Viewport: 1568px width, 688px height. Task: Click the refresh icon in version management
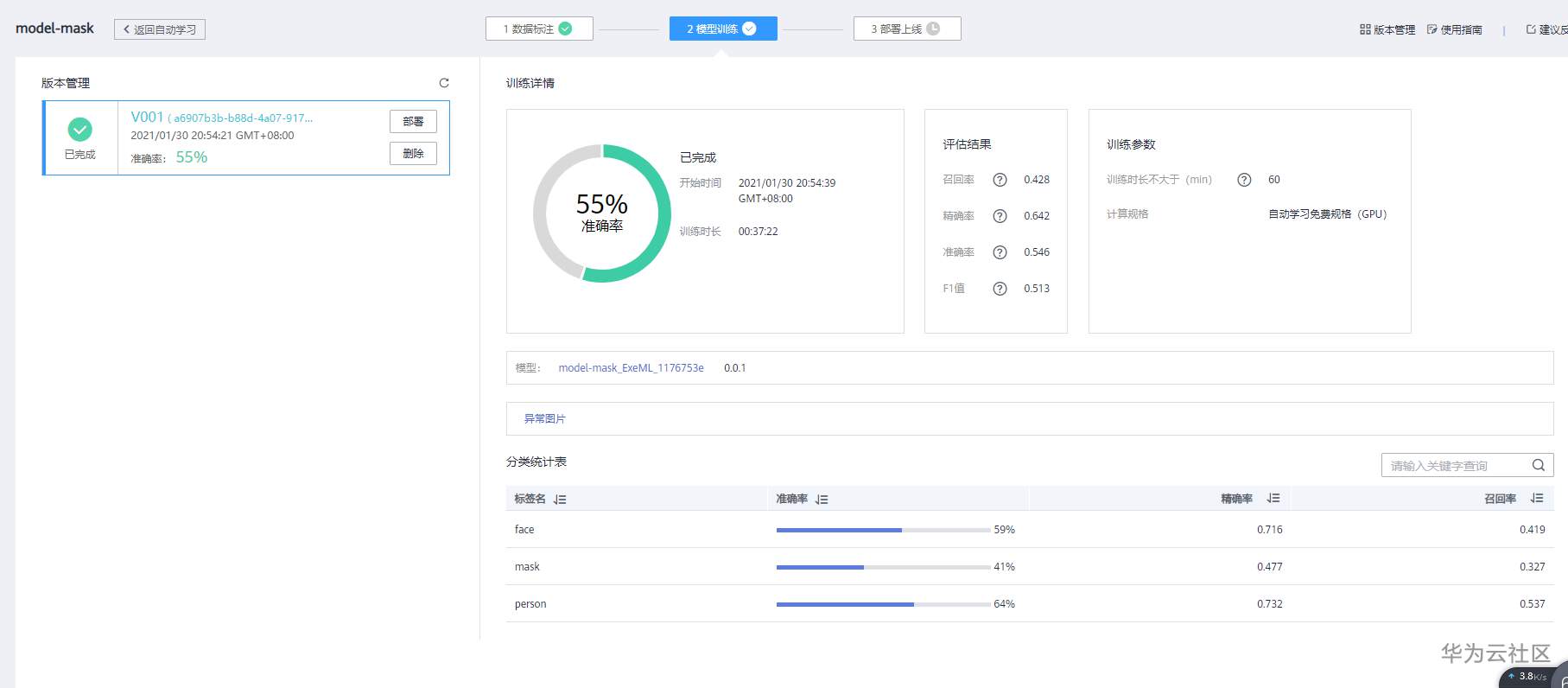[444, 83]
